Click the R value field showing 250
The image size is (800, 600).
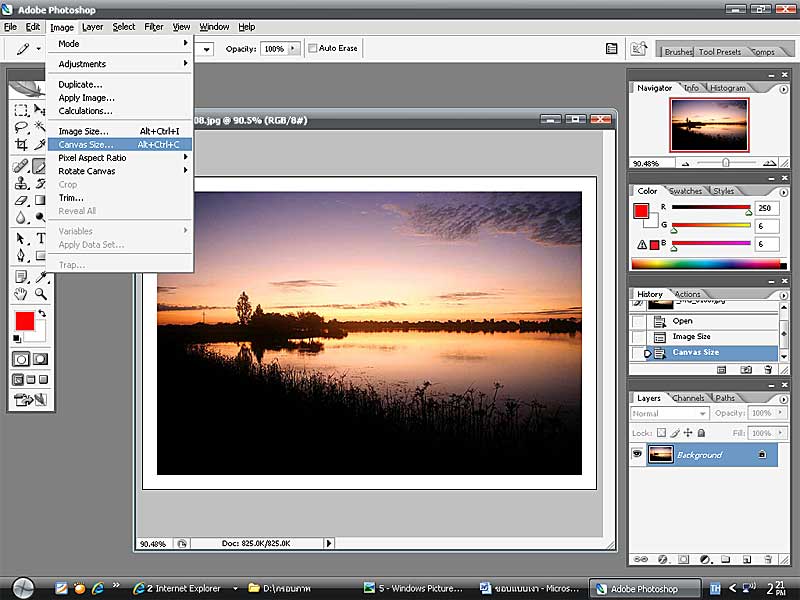767,208
